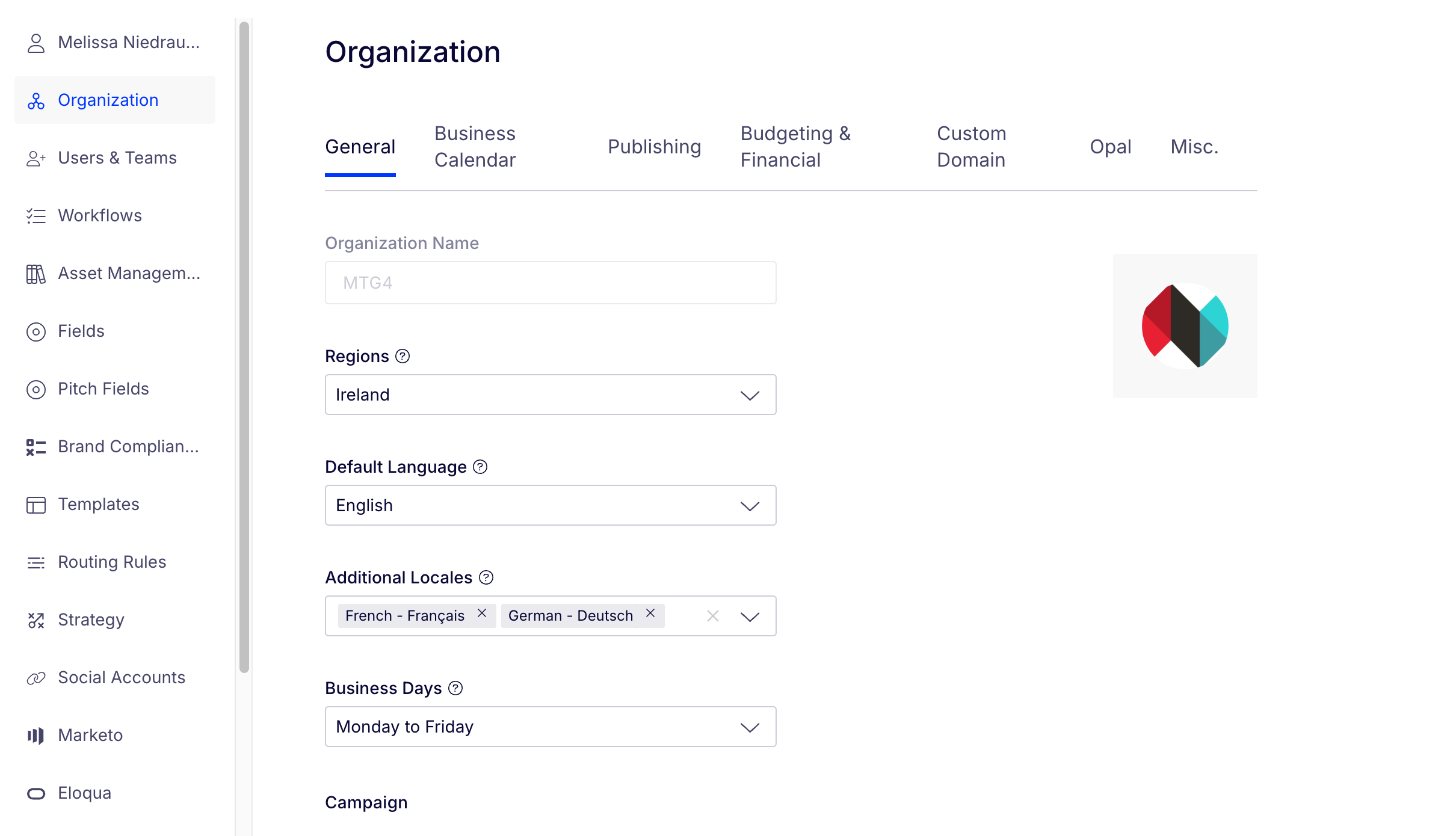Open the Custom Domain tab
The image size is (1456, 836).
tap(972, 147)
